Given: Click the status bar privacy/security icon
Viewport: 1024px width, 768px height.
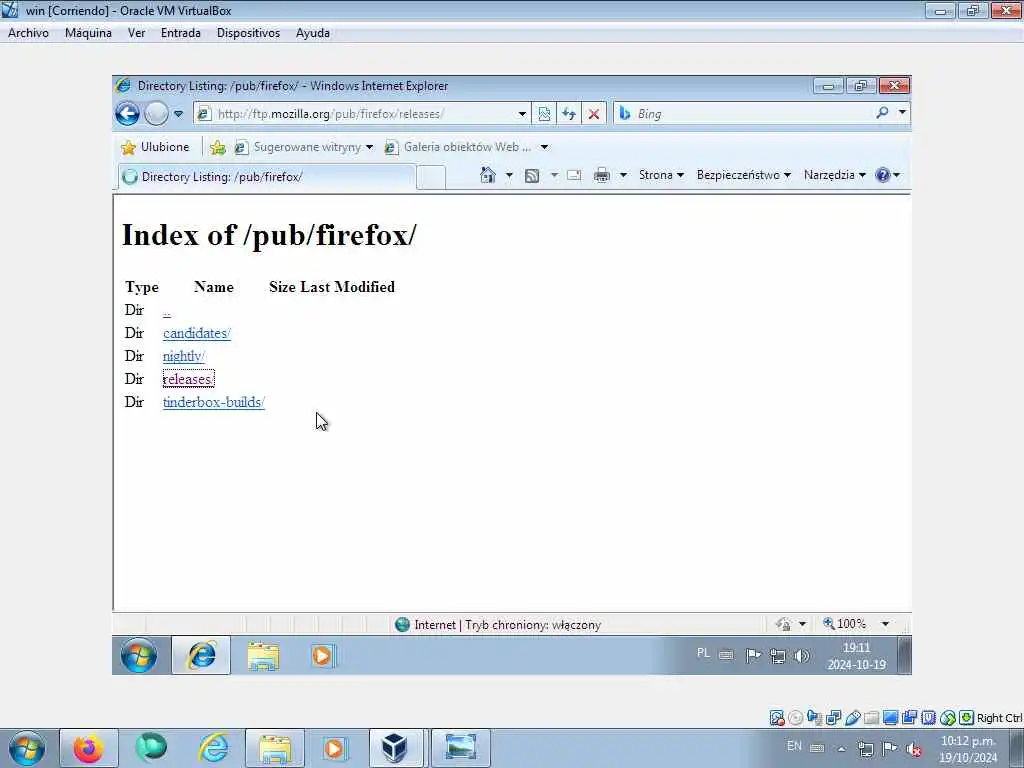Looking at the screenshot, I should click(784, 624).
